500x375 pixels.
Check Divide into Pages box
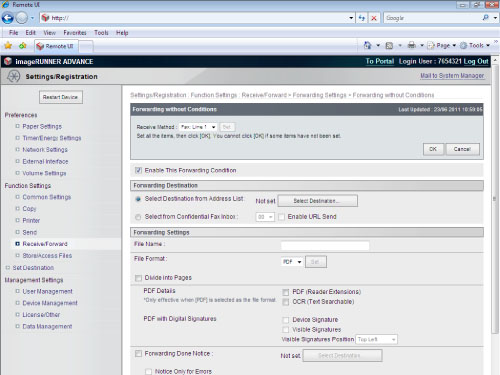click(x=138, y=278)
